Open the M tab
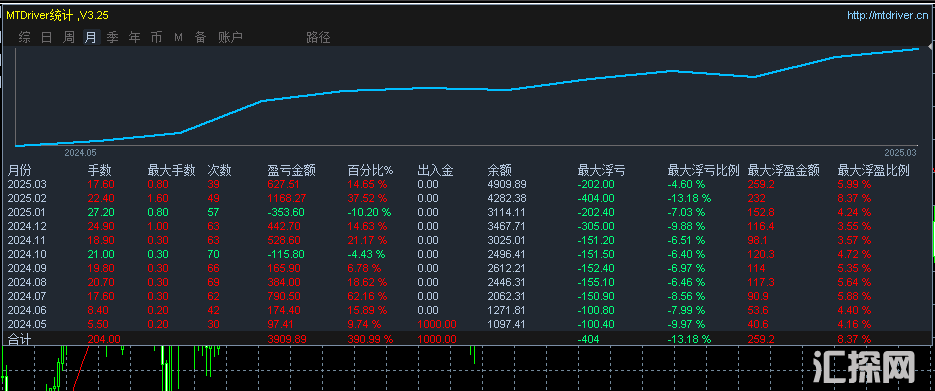935x391 pixels. pos(178,38)
